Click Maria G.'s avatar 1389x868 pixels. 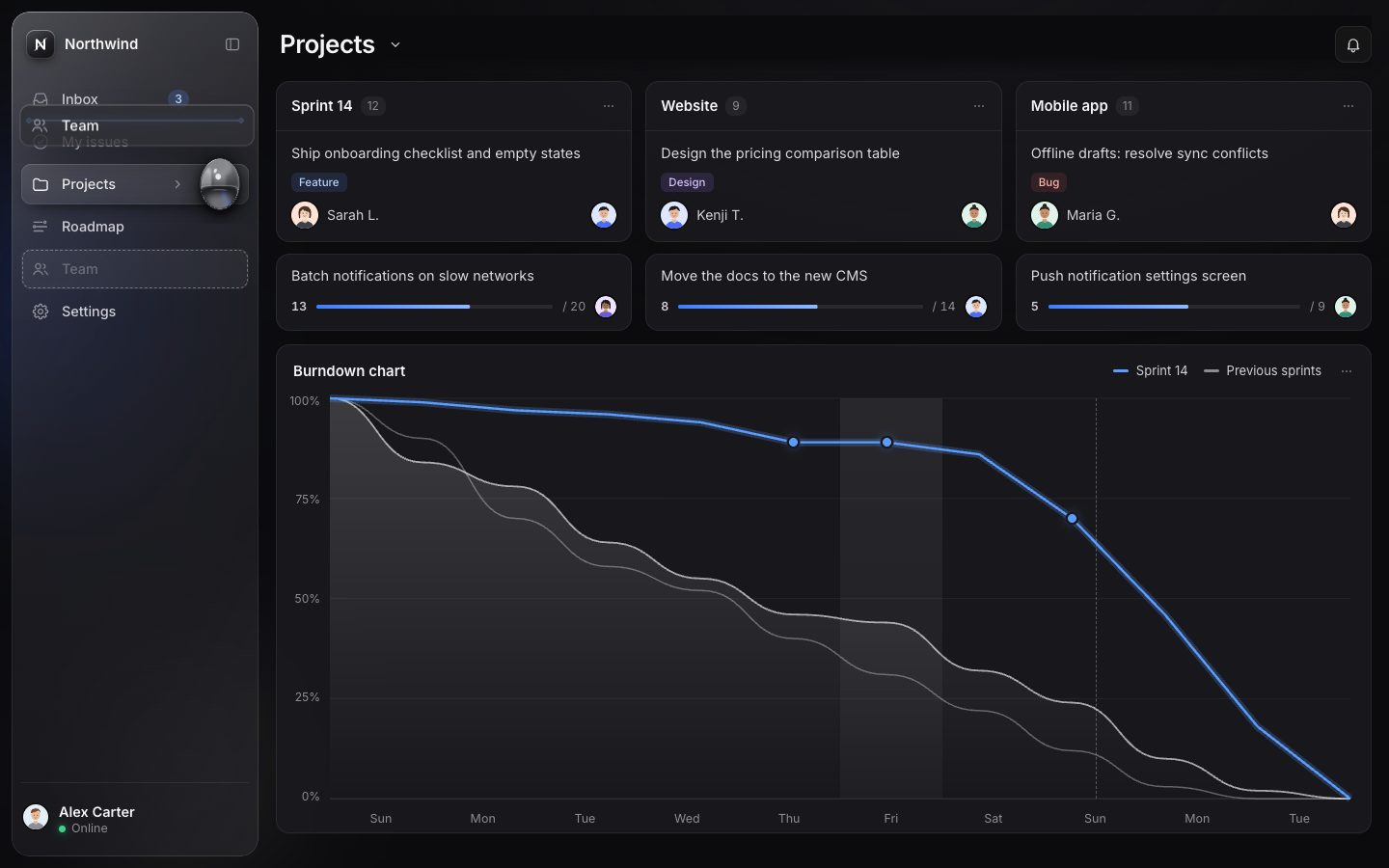[1045, 215]
